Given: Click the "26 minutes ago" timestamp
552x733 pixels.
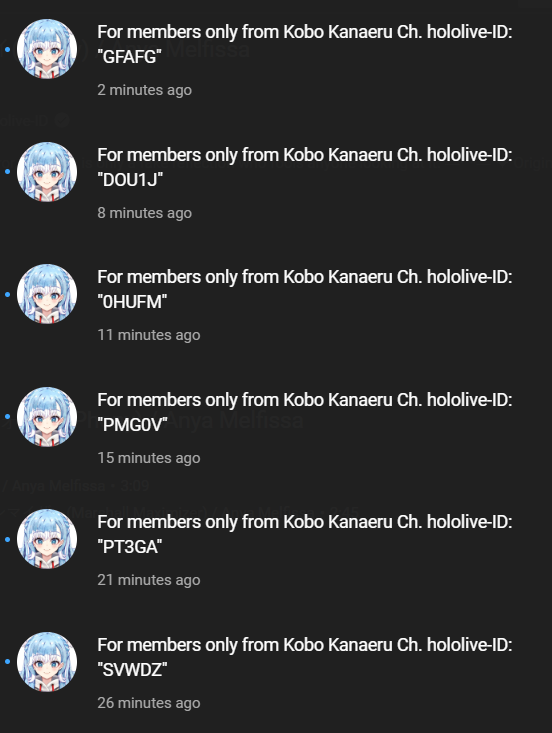Looking at the screenshot, I should coord(149,703).
